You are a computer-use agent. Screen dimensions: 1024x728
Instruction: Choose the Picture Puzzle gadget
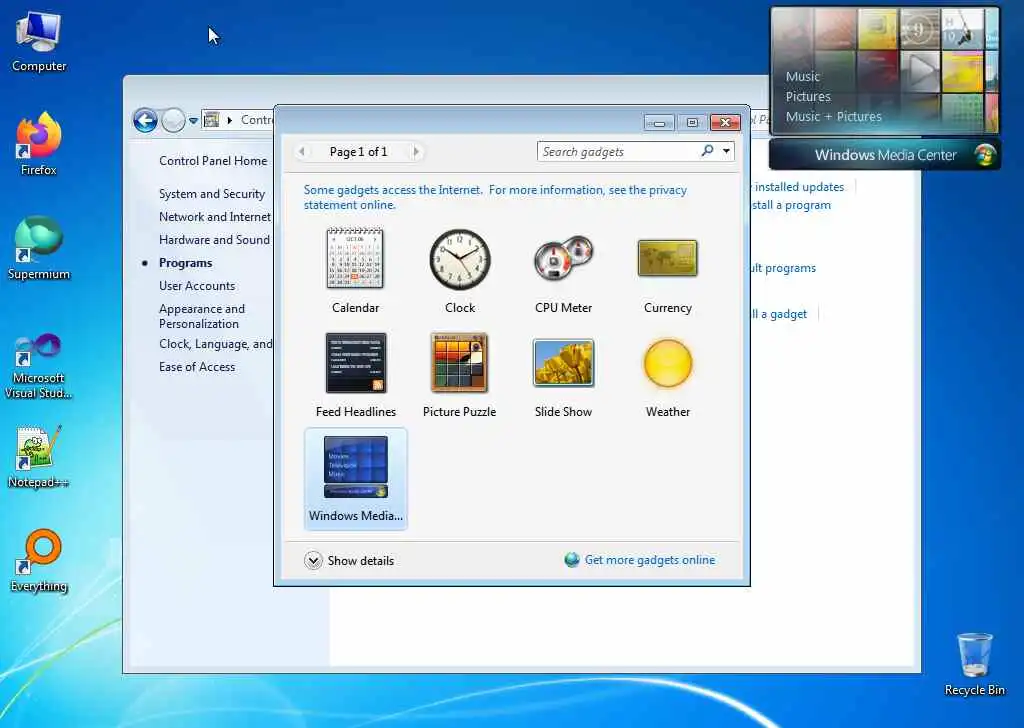[459, 362]
